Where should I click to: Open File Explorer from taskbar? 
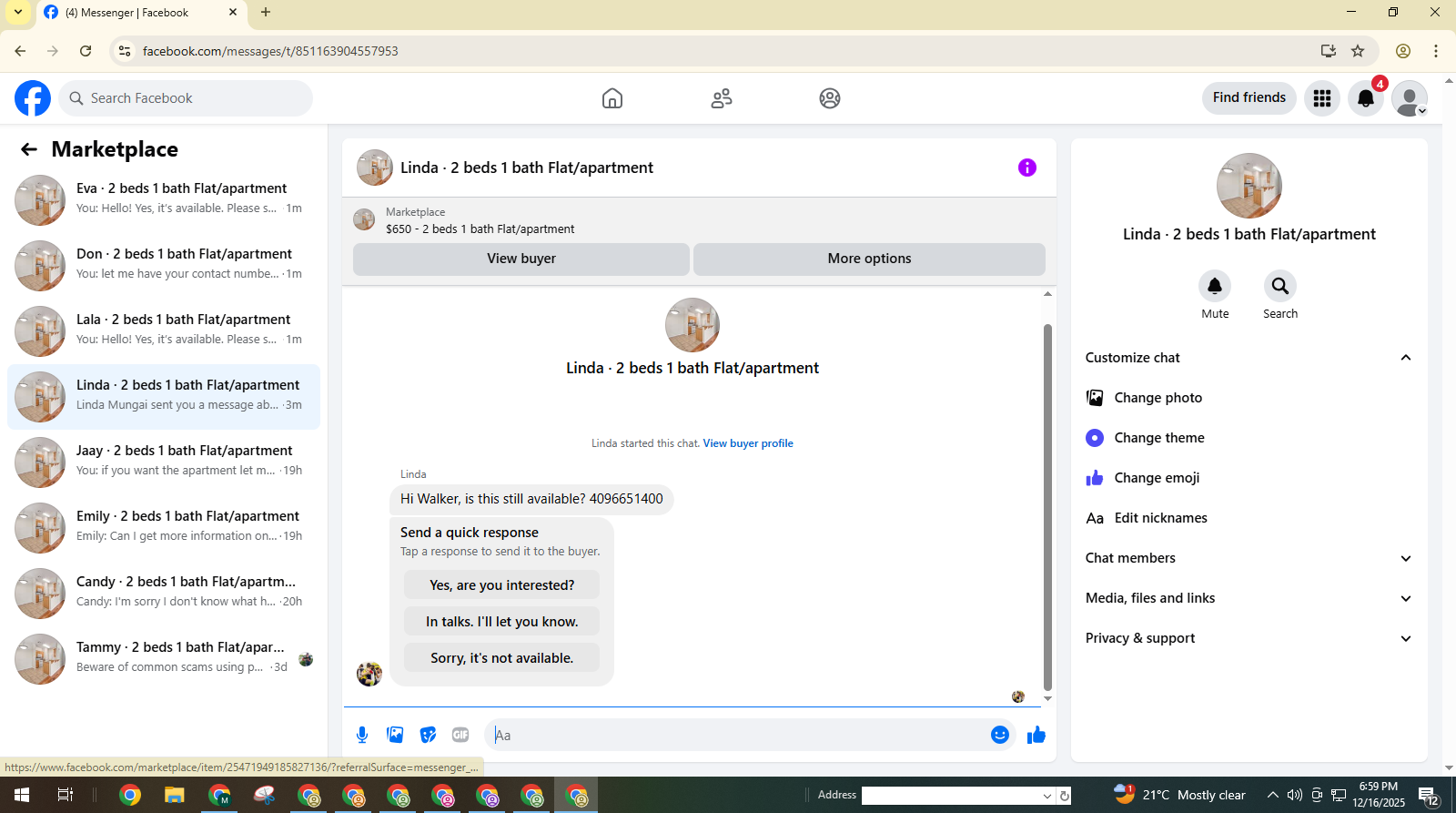(x=175, y=795)
